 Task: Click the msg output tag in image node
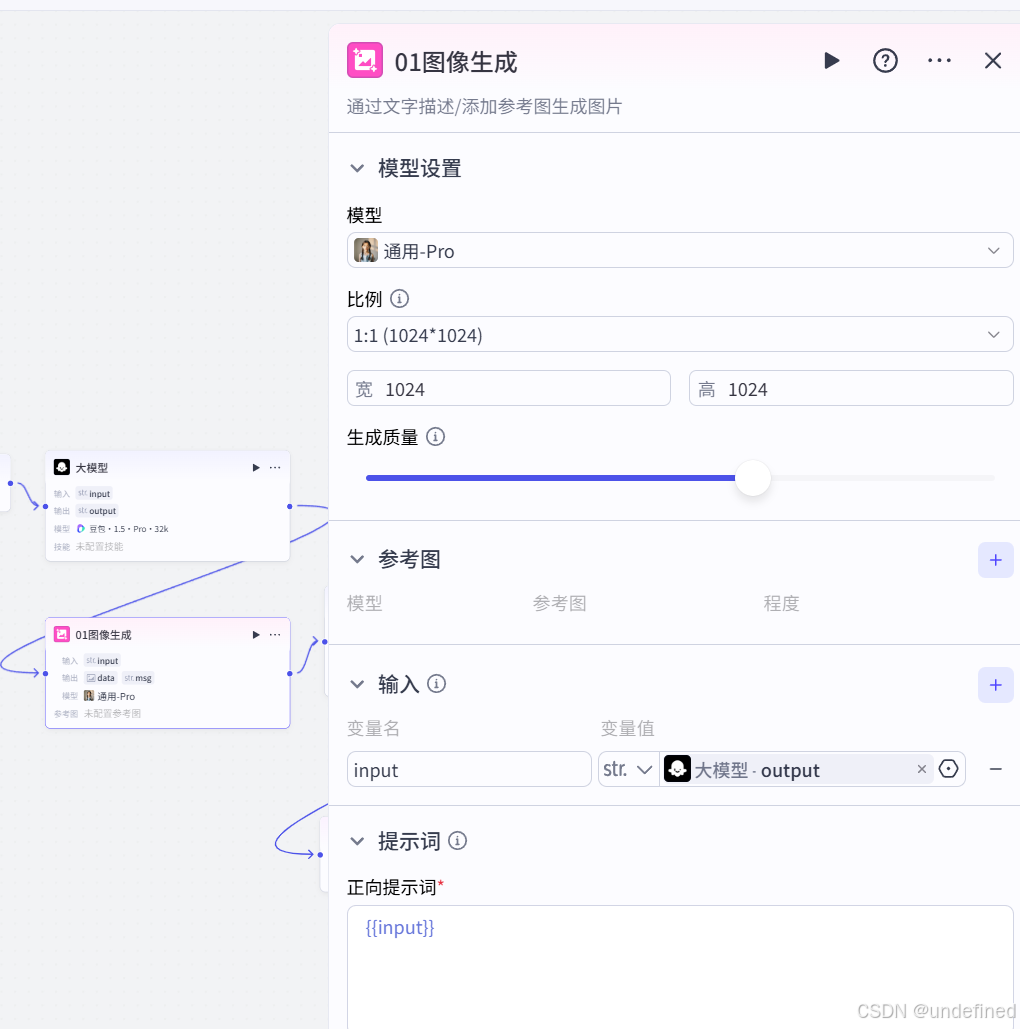(138, 679)
